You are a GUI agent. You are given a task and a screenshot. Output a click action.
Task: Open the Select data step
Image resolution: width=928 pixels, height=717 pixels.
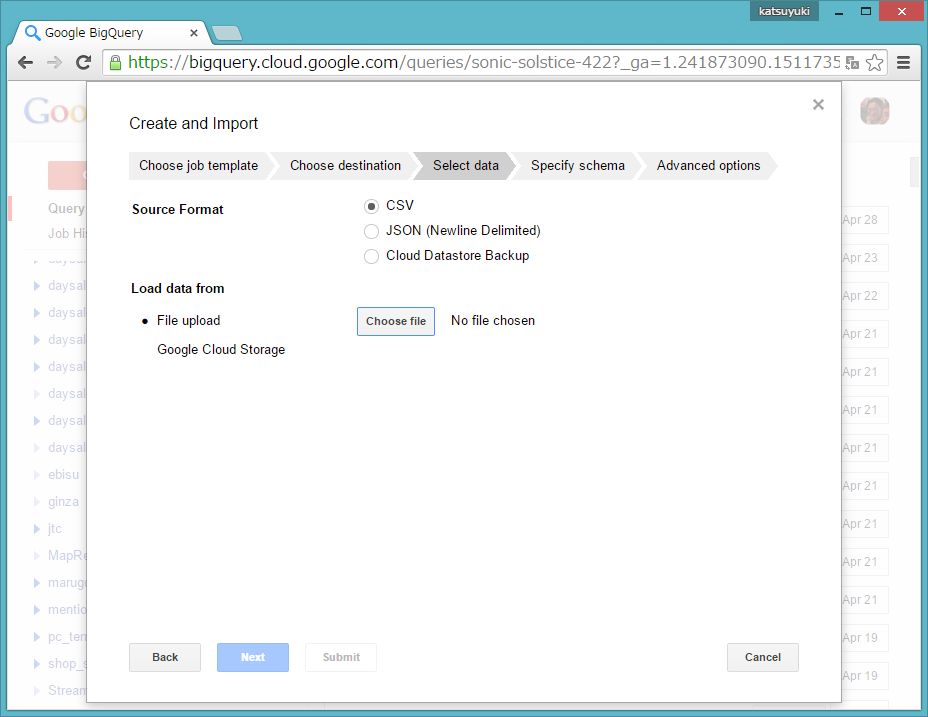coord(466,166)
